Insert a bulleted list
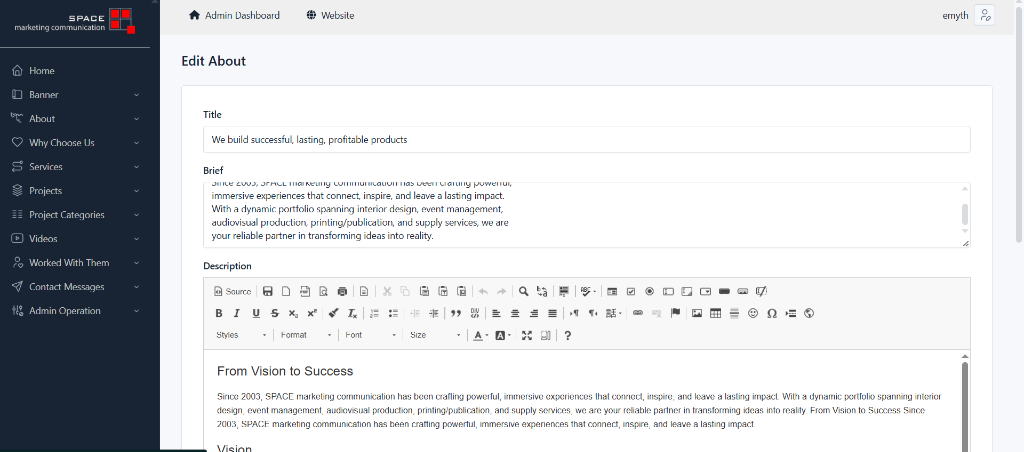1024x452 pixels. pyautogui.click(x=393, y=314)
